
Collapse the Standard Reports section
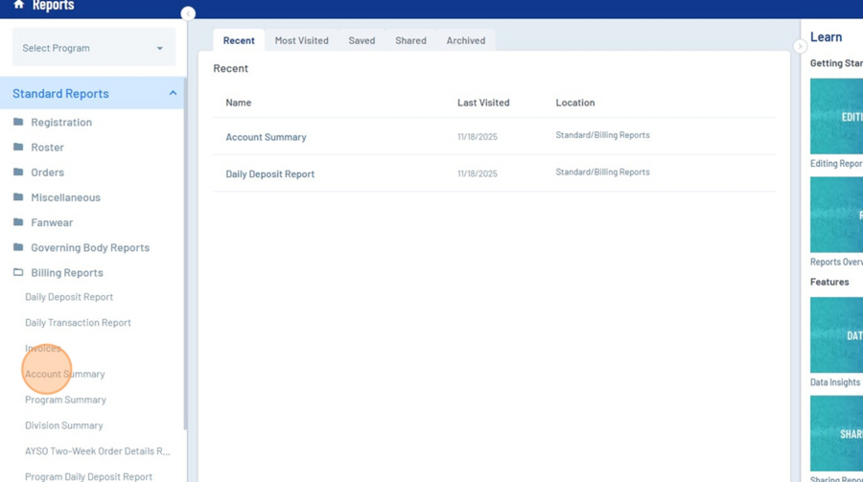[172, 93]
